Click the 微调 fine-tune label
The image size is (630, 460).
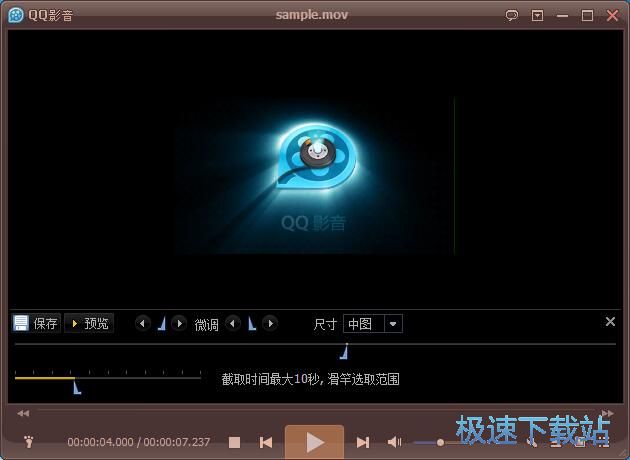coord(207,325)
